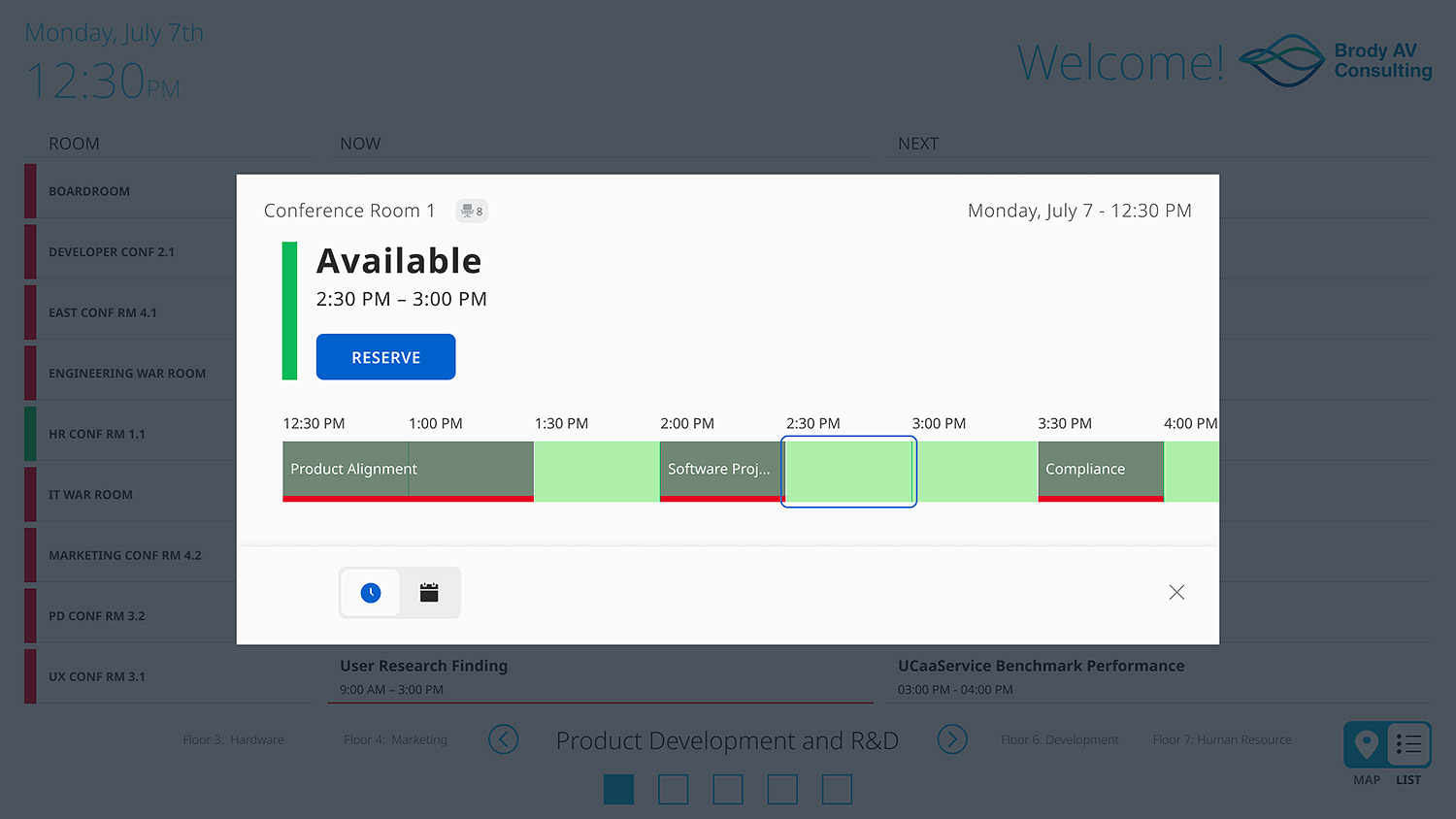The image size is (1456, 819).
Task: Open the Floor 7: Human Resource link
Action: click(1222, 739)
